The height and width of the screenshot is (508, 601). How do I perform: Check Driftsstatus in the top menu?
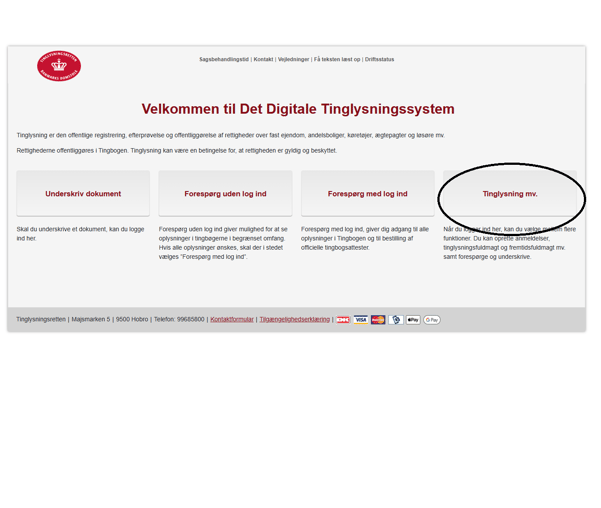click(380, 60)
